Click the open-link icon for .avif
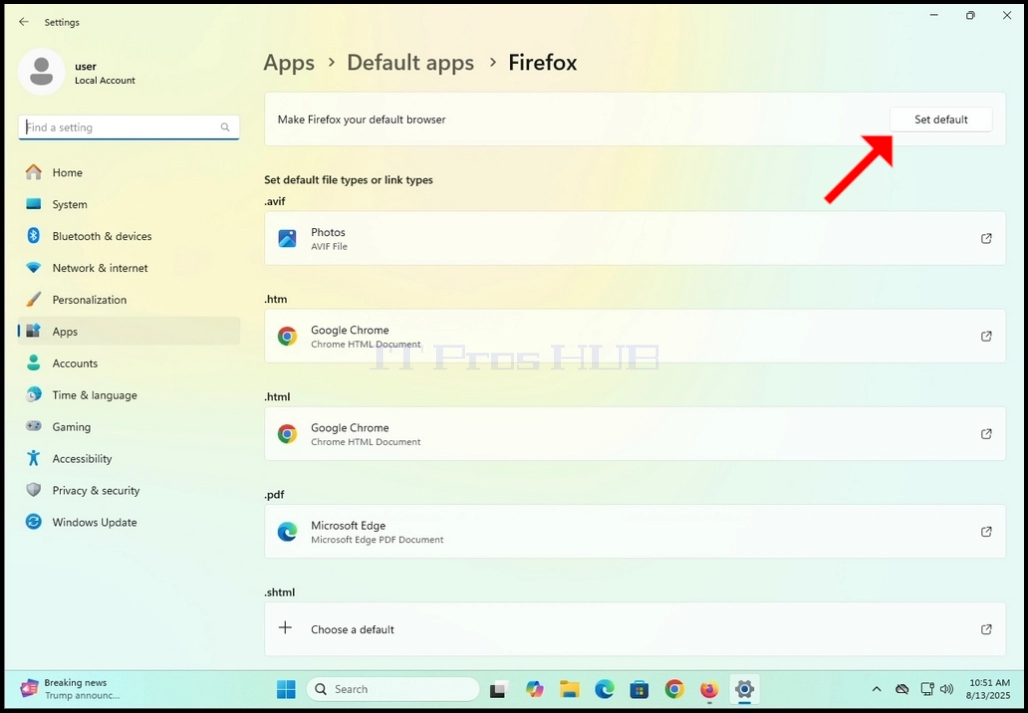The height and width of the screenshot is (713, 1028). click(985, 239)
